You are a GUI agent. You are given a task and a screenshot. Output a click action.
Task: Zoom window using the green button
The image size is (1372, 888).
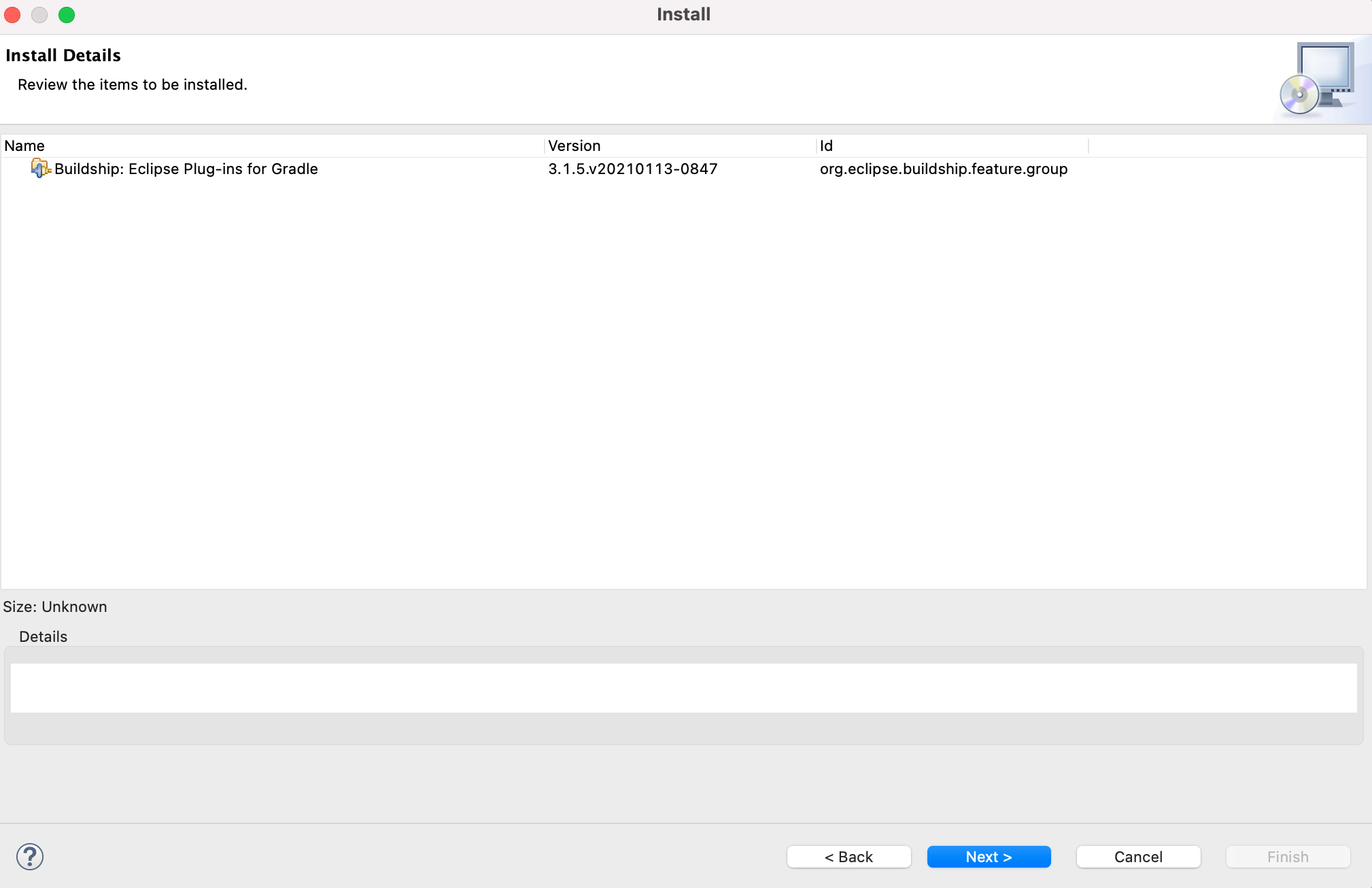coord(67,14)
